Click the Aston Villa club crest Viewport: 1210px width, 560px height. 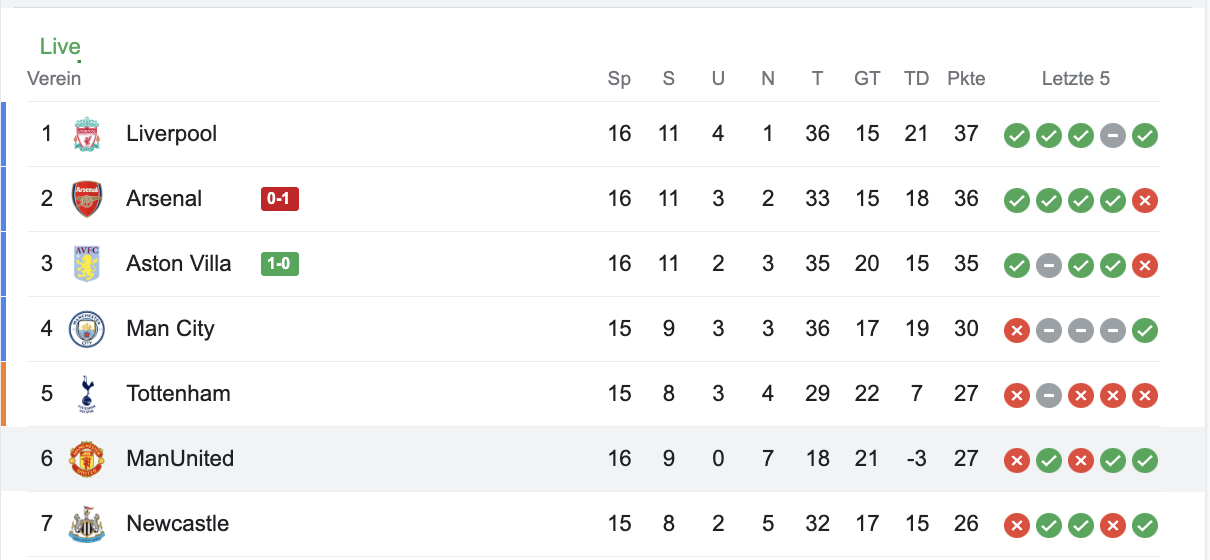(87, 264)
